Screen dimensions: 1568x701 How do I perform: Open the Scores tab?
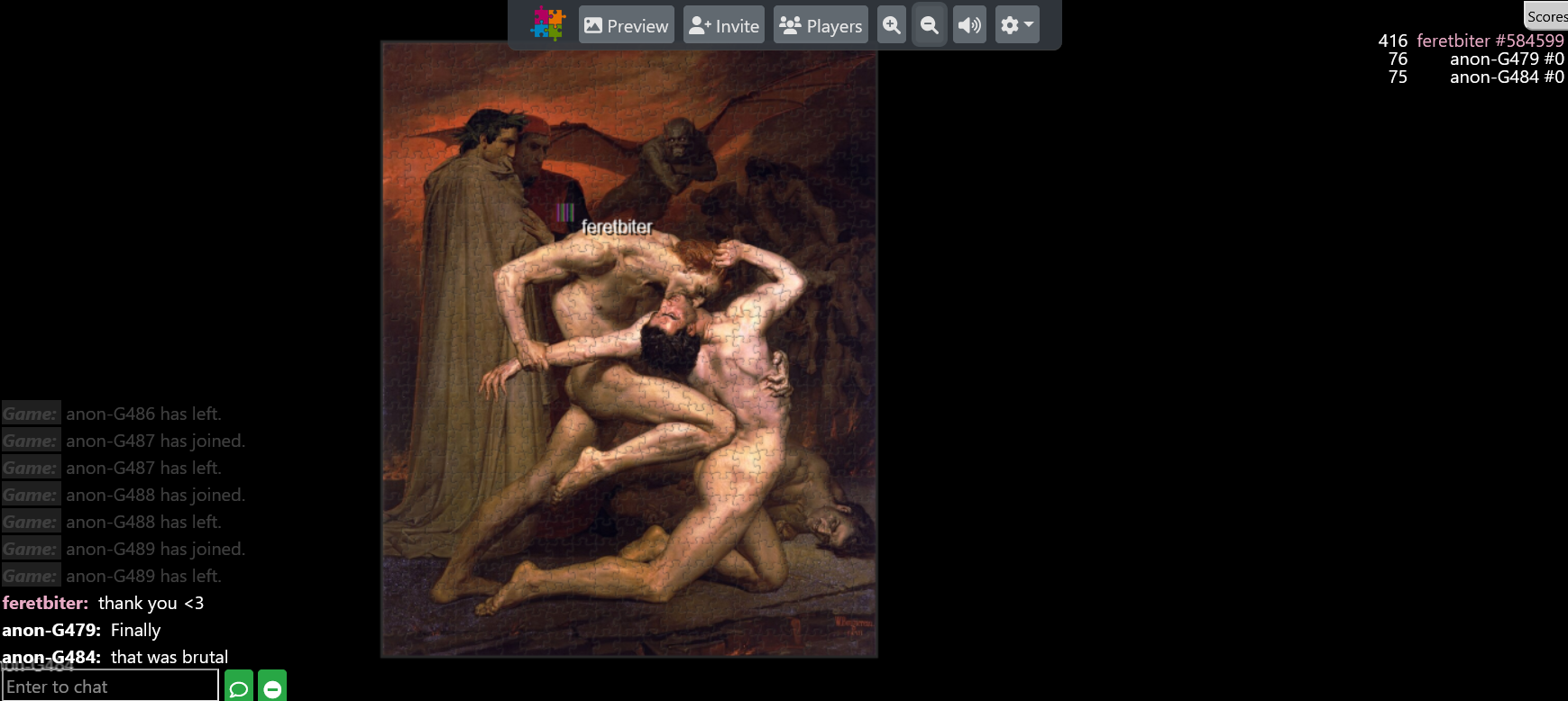(1546, 16)
